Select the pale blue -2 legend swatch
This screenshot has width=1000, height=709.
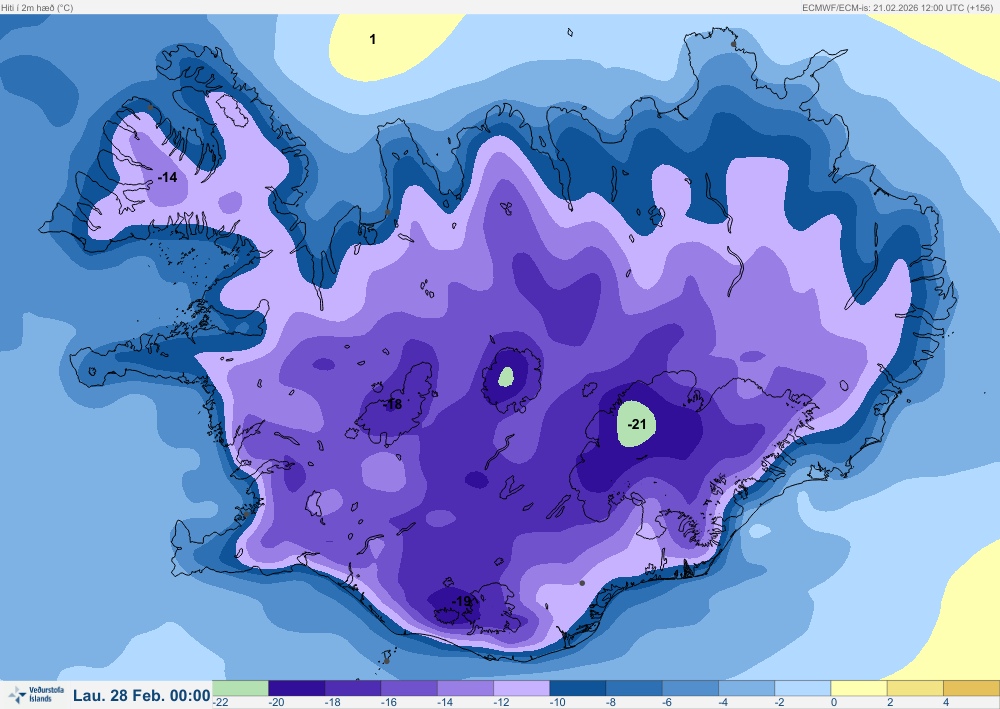click(802, 688)
